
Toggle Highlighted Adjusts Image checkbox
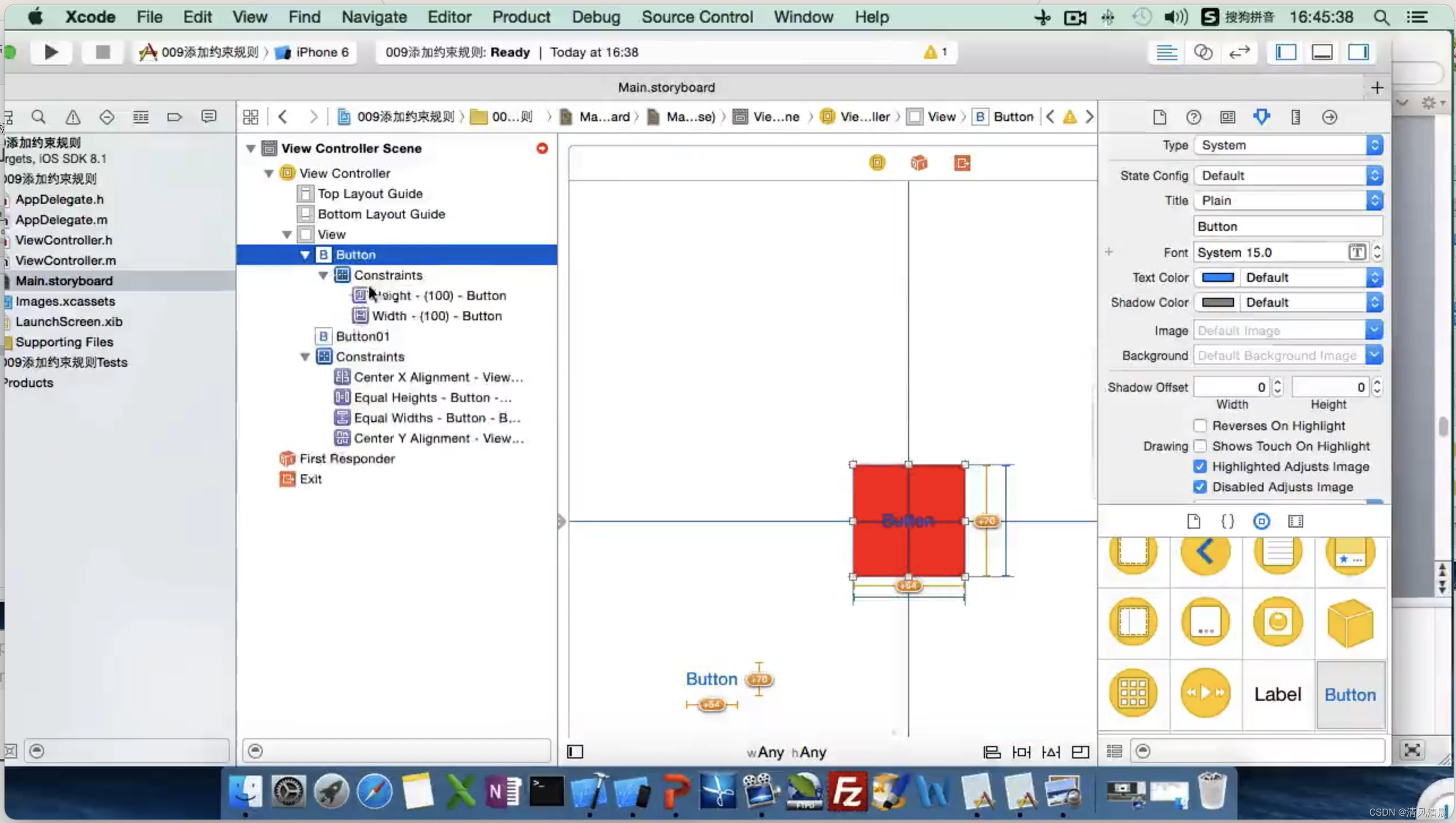click(1200, 466)
